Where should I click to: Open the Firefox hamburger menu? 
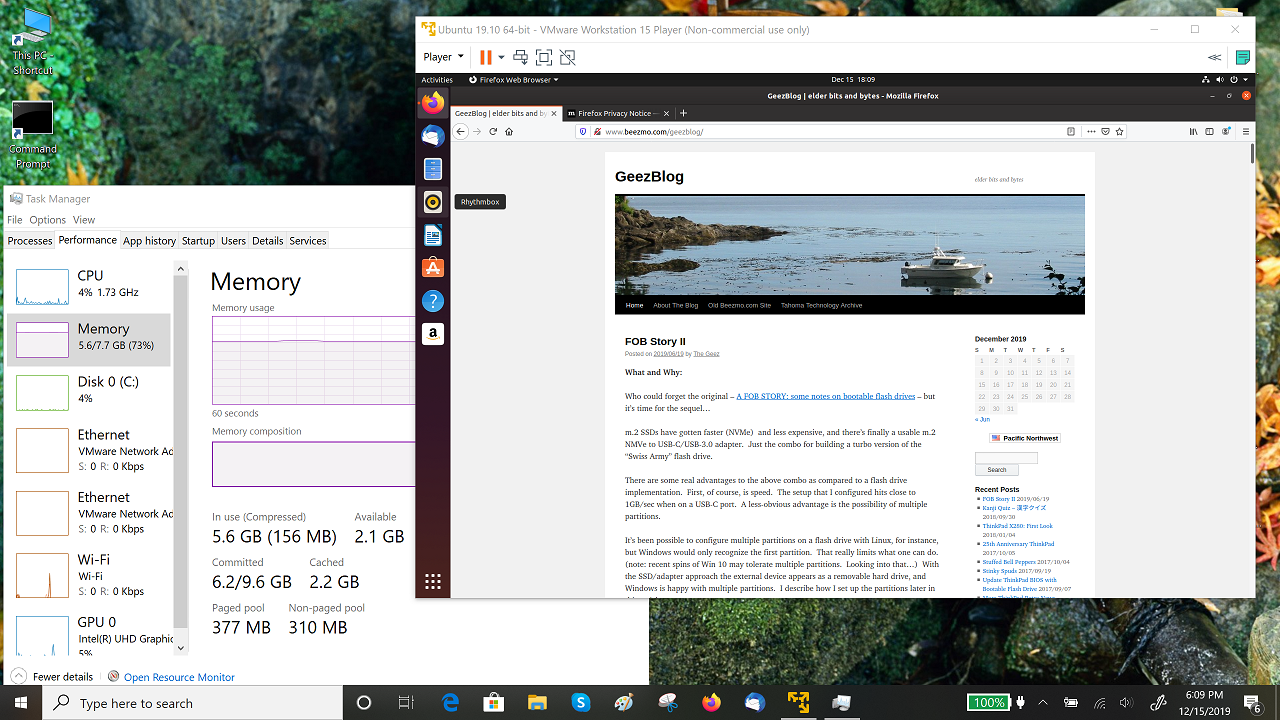pyautogui.click(x=1246, y=131)
